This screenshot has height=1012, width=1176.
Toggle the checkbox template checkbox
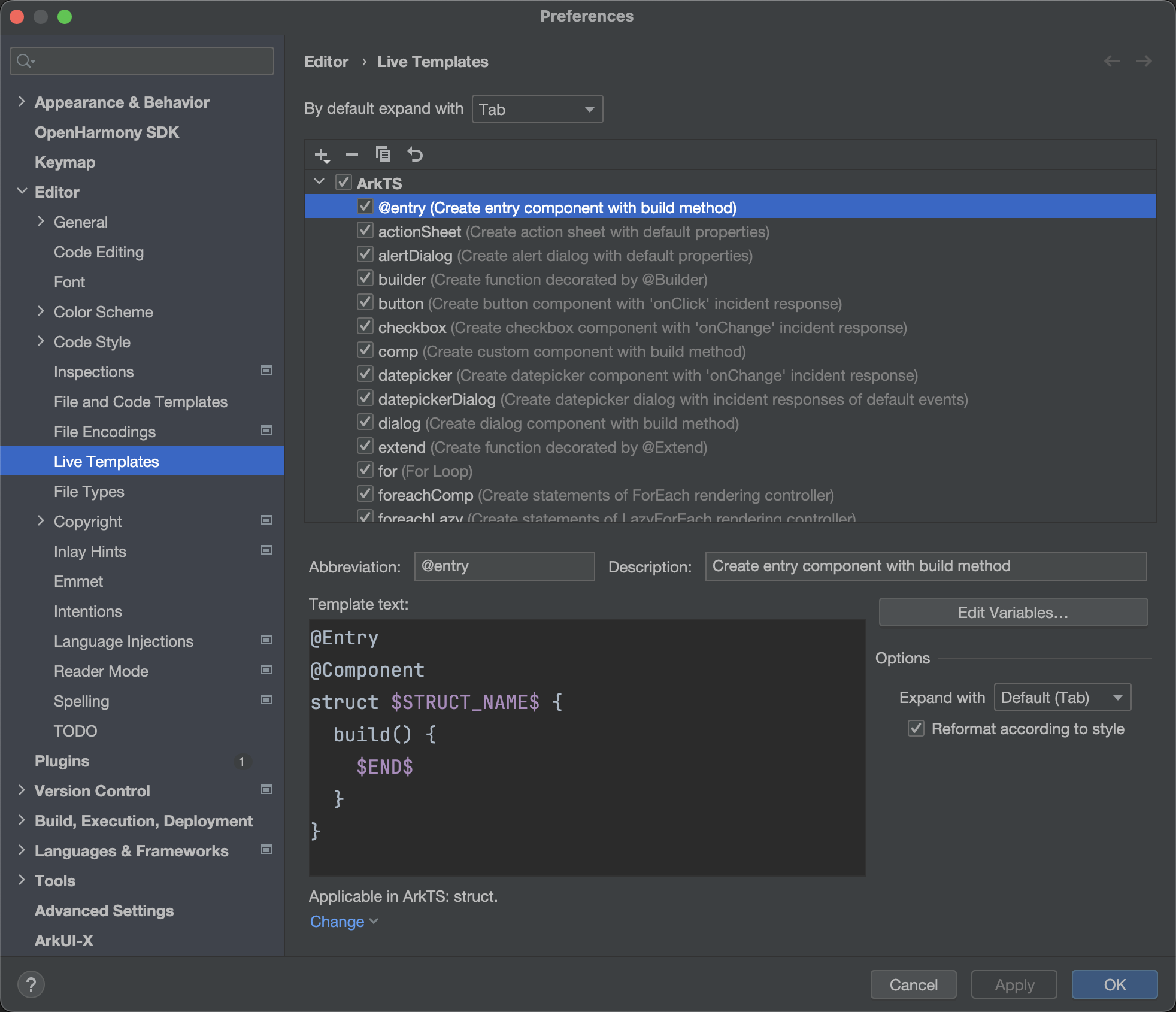365,326
